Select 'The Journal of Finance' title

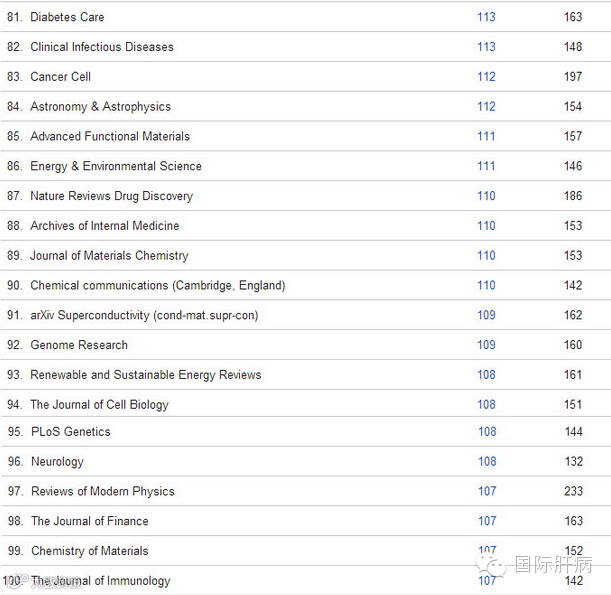pos(90,521)
